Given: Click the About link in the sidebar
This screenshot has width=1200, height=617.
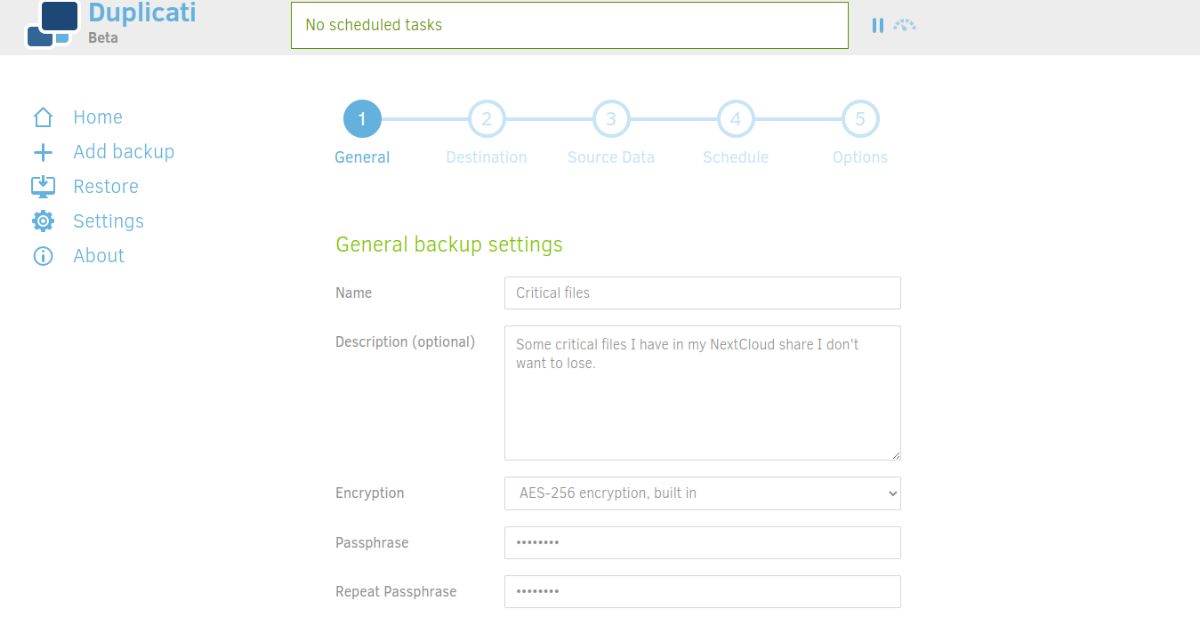Looking at the screenshot, I should coord(98,255).
